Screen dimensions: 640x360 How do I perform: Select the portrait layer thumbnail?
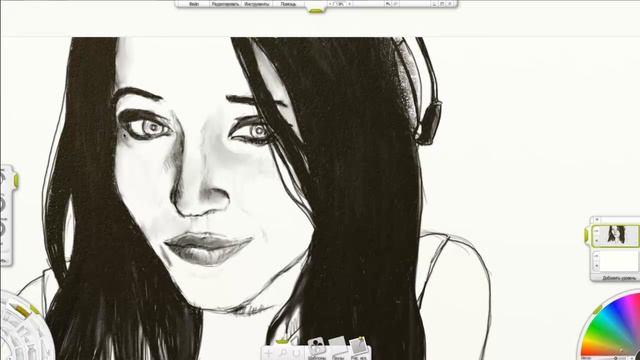pos(616,235)
